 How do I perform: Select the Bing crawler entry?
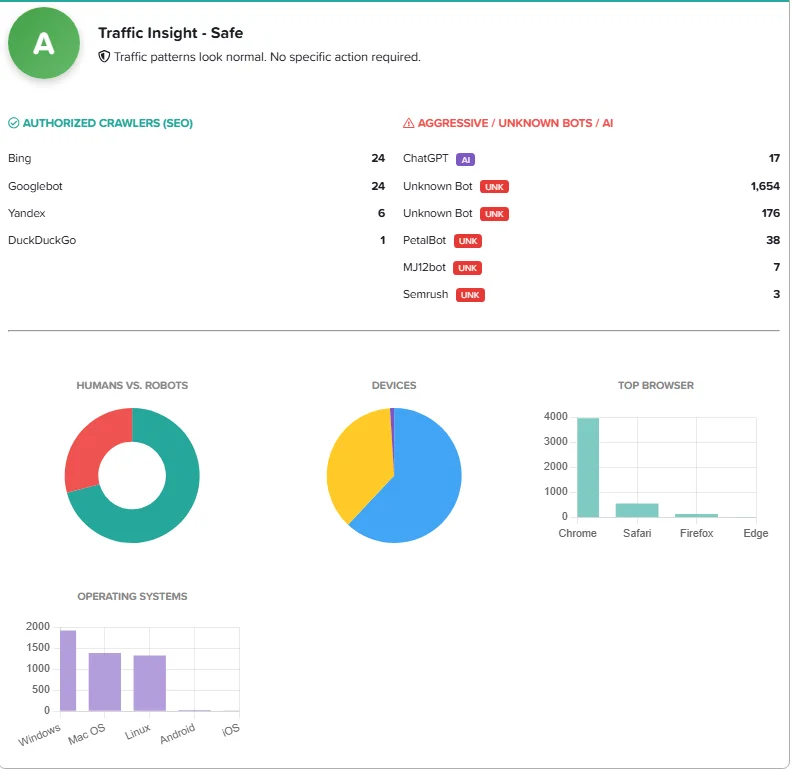pyautogui.click(x=19, y=158)
